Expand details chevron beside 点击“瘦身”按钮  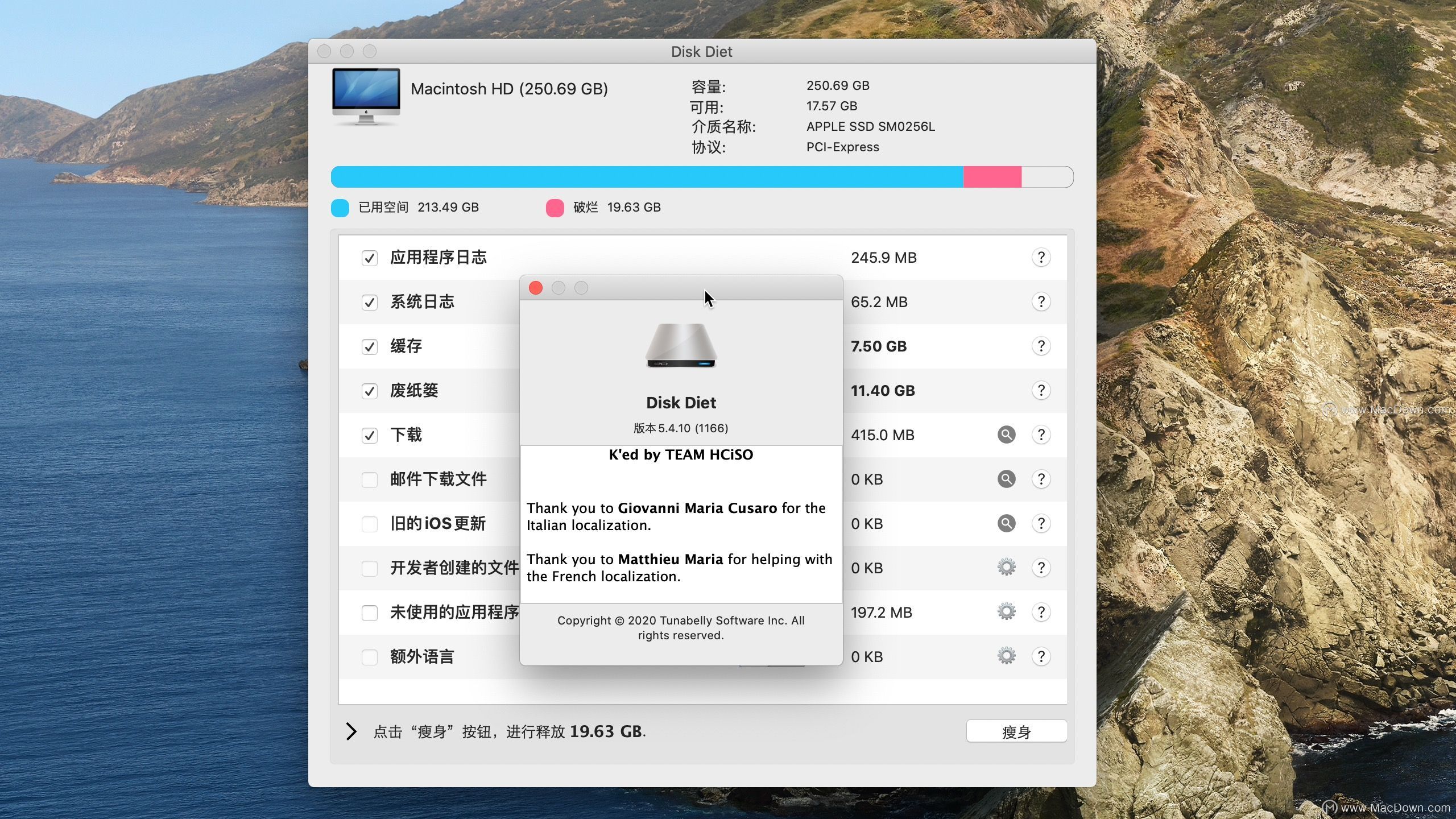pyautogui.click(x=351, y=731)
